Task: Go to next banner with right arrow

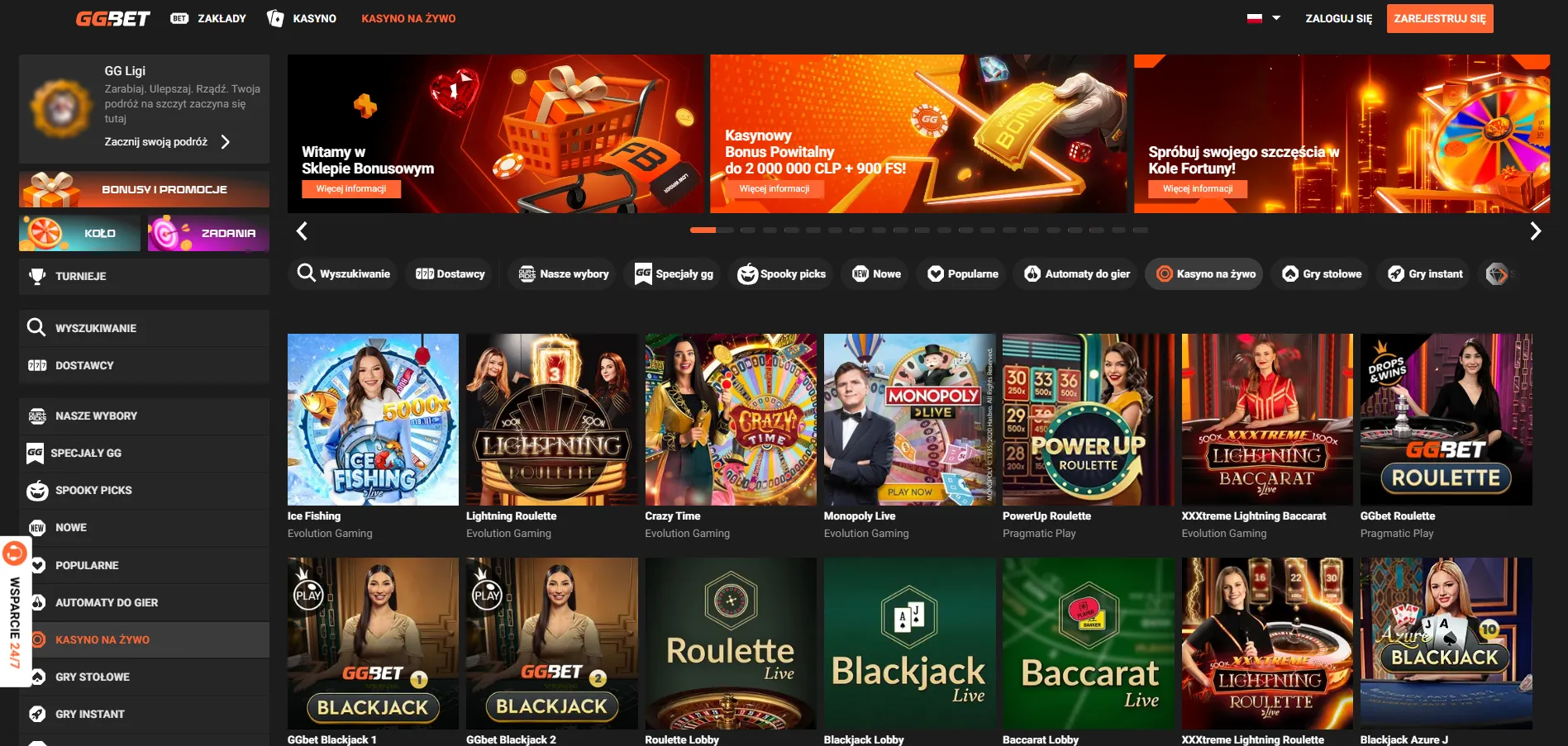Action: (x=1535, y=231)
